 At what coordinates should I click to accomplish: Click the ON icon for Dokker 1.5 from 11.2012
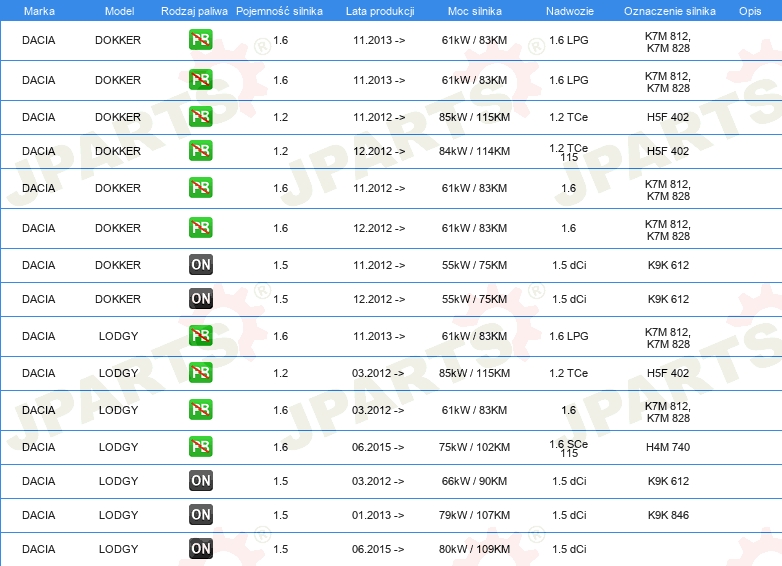tap(201, 265)
